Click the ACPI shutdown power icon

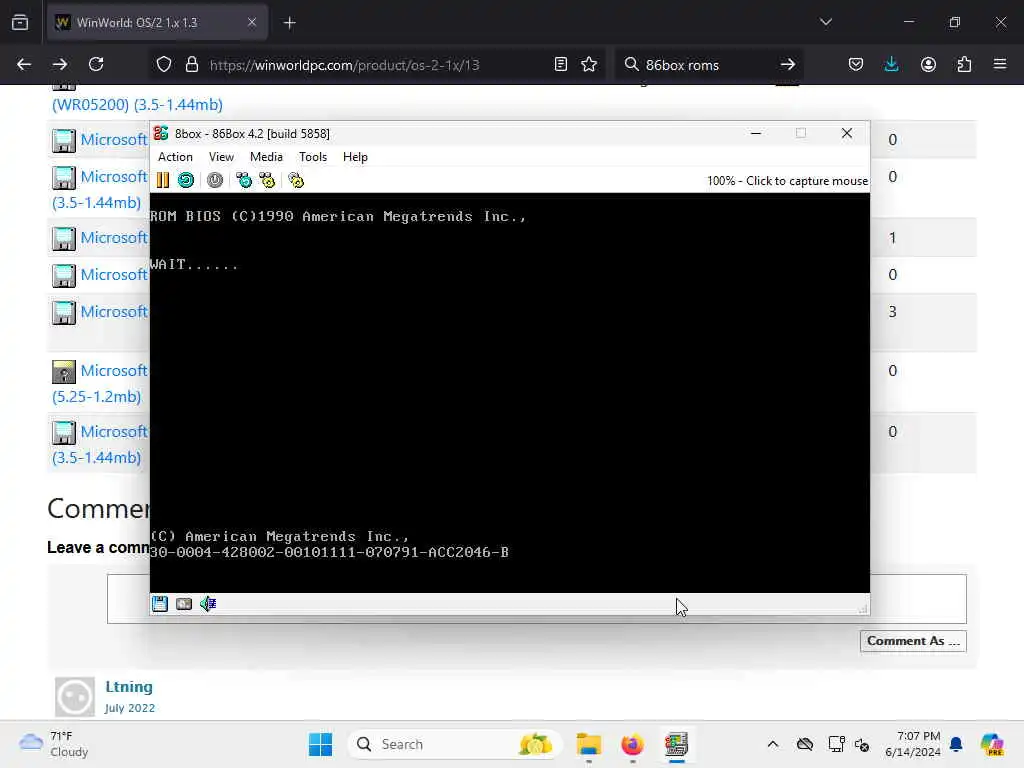click(215, 180)
